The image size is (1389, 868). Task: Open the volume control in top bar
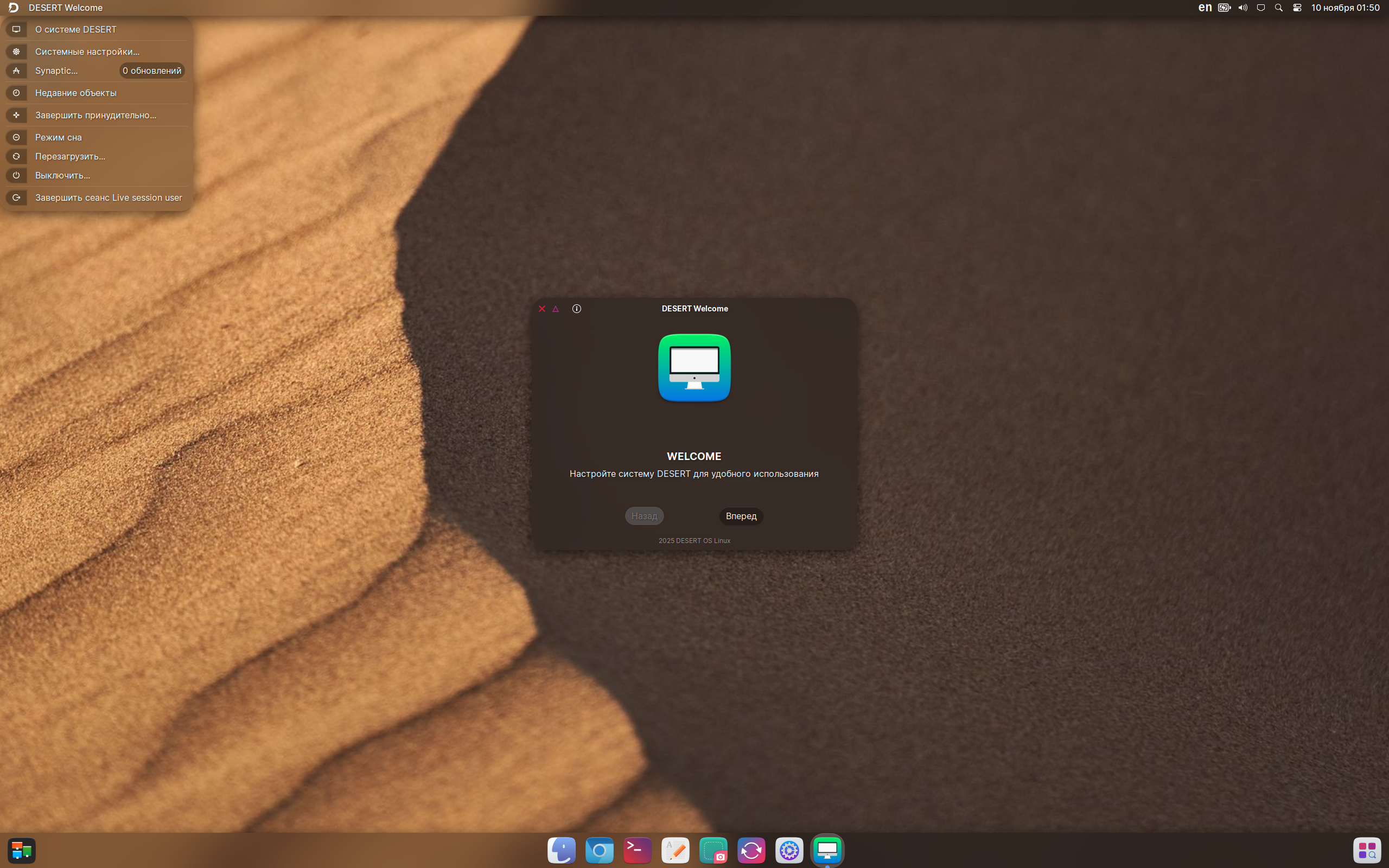(1243, 8)
